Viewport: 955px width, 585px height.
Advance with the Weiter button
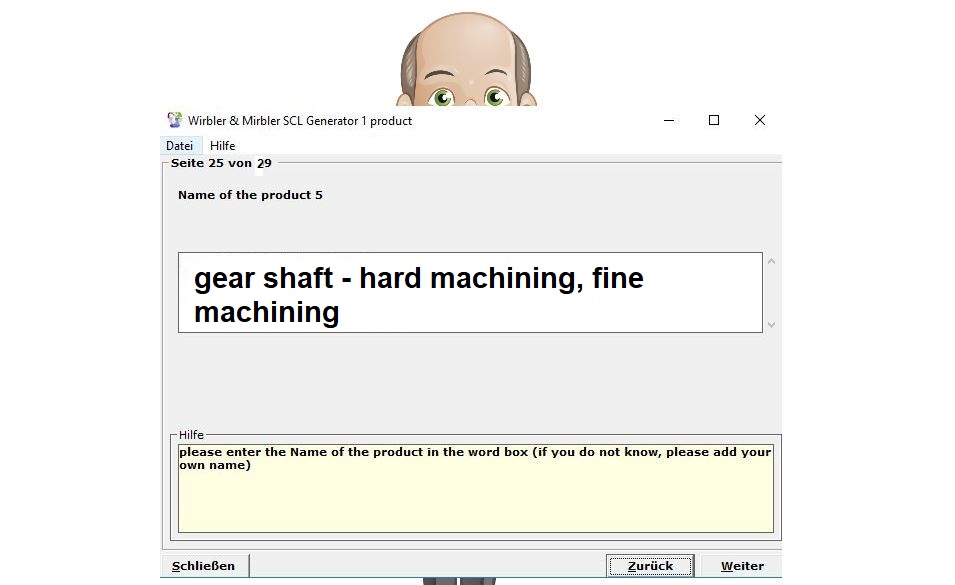pos(742,566)
